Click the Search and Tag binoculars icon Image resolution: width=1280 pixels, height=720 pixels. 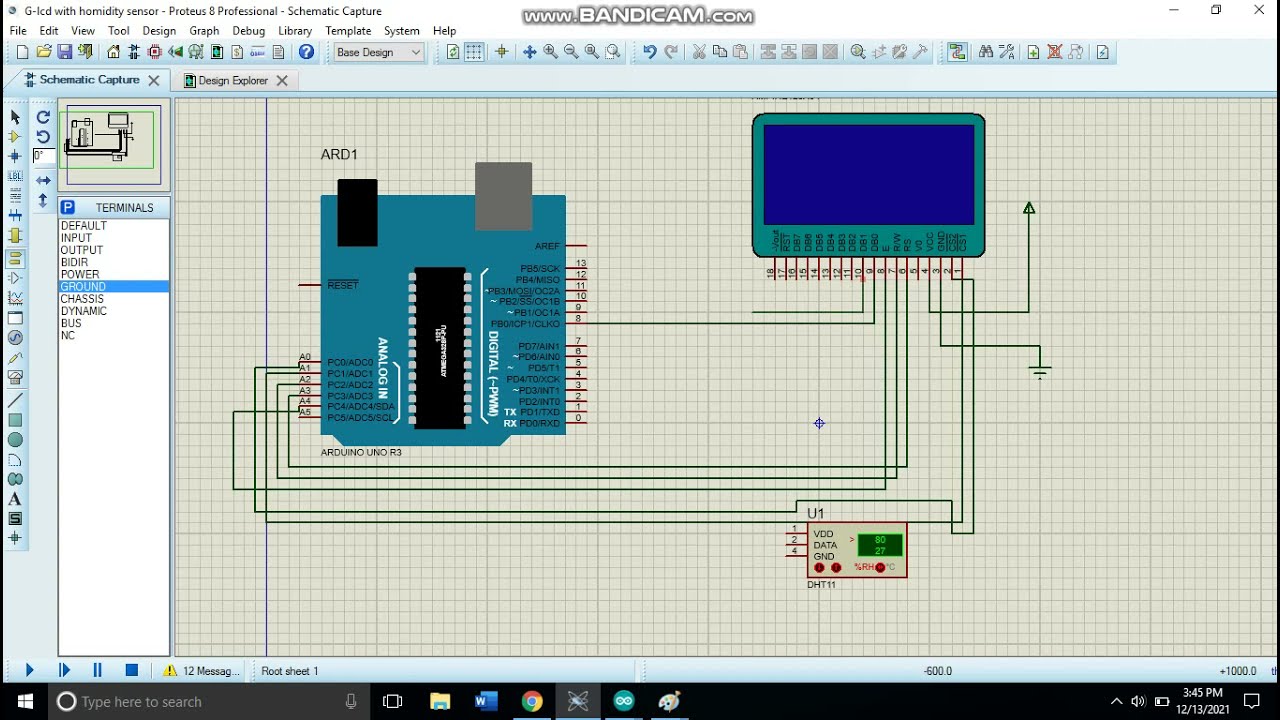point(986,52)
